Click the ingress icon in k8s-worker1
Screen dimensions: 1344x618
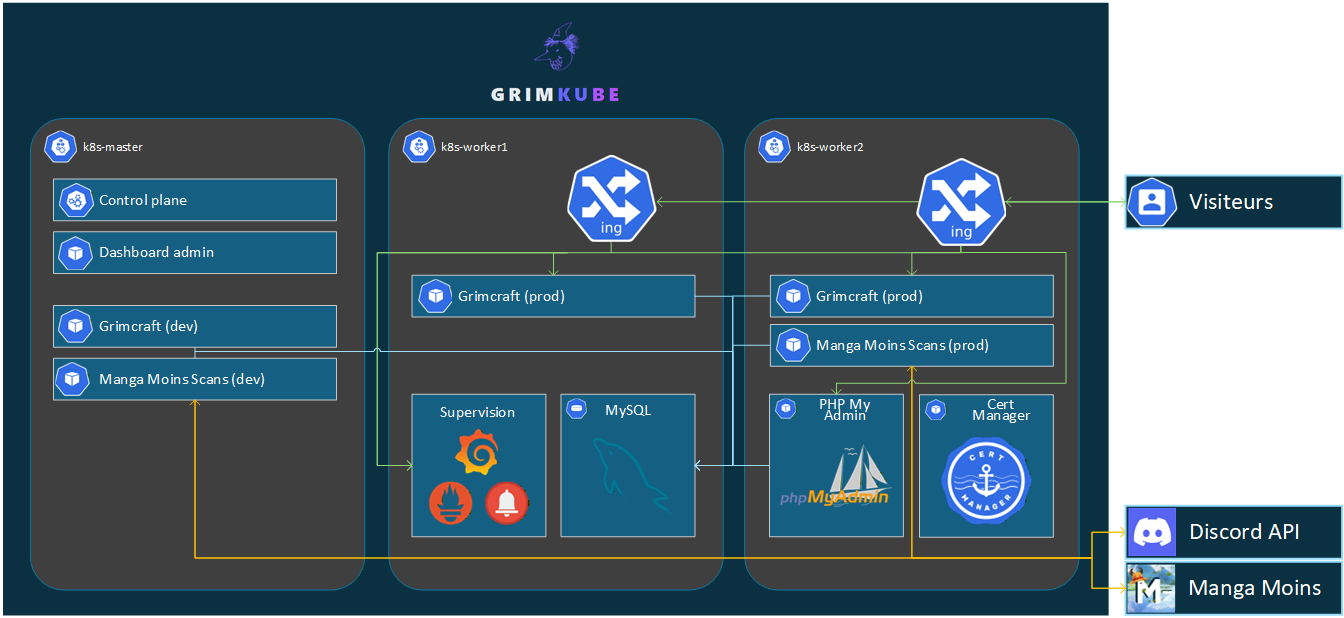611,204
